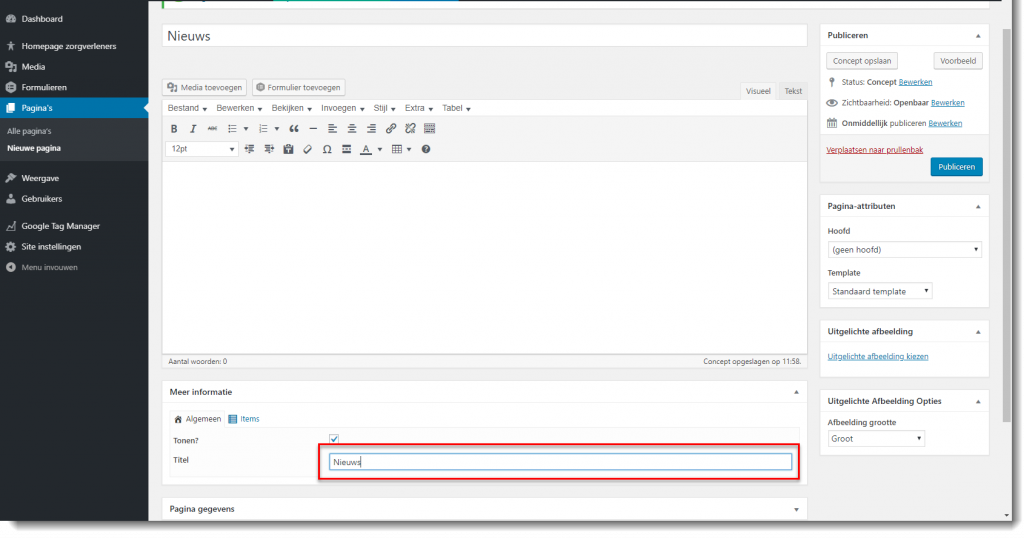Open Dashboard in the sidebar
This screenshot has width=1024, height=539.
coord(42,19)
